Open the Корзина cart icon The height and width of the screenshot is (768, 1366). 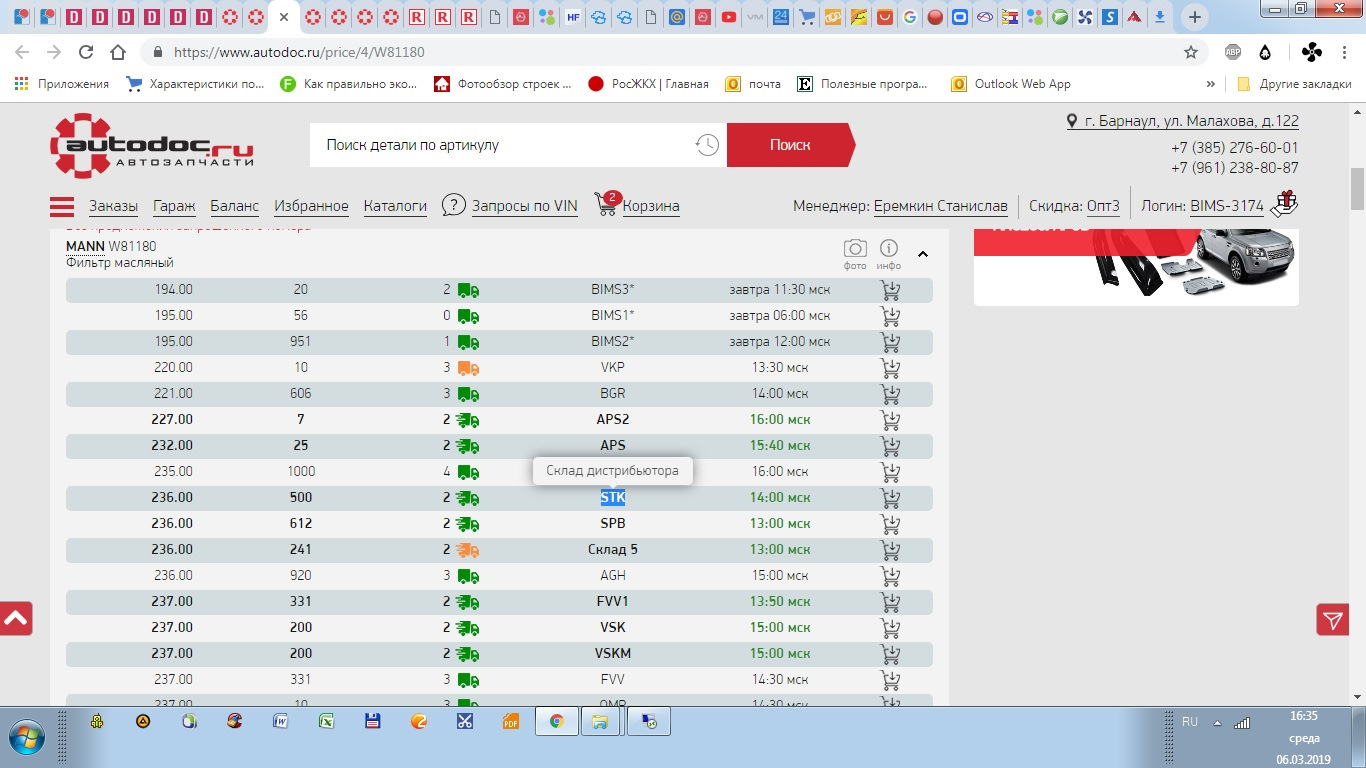(607, 203)
